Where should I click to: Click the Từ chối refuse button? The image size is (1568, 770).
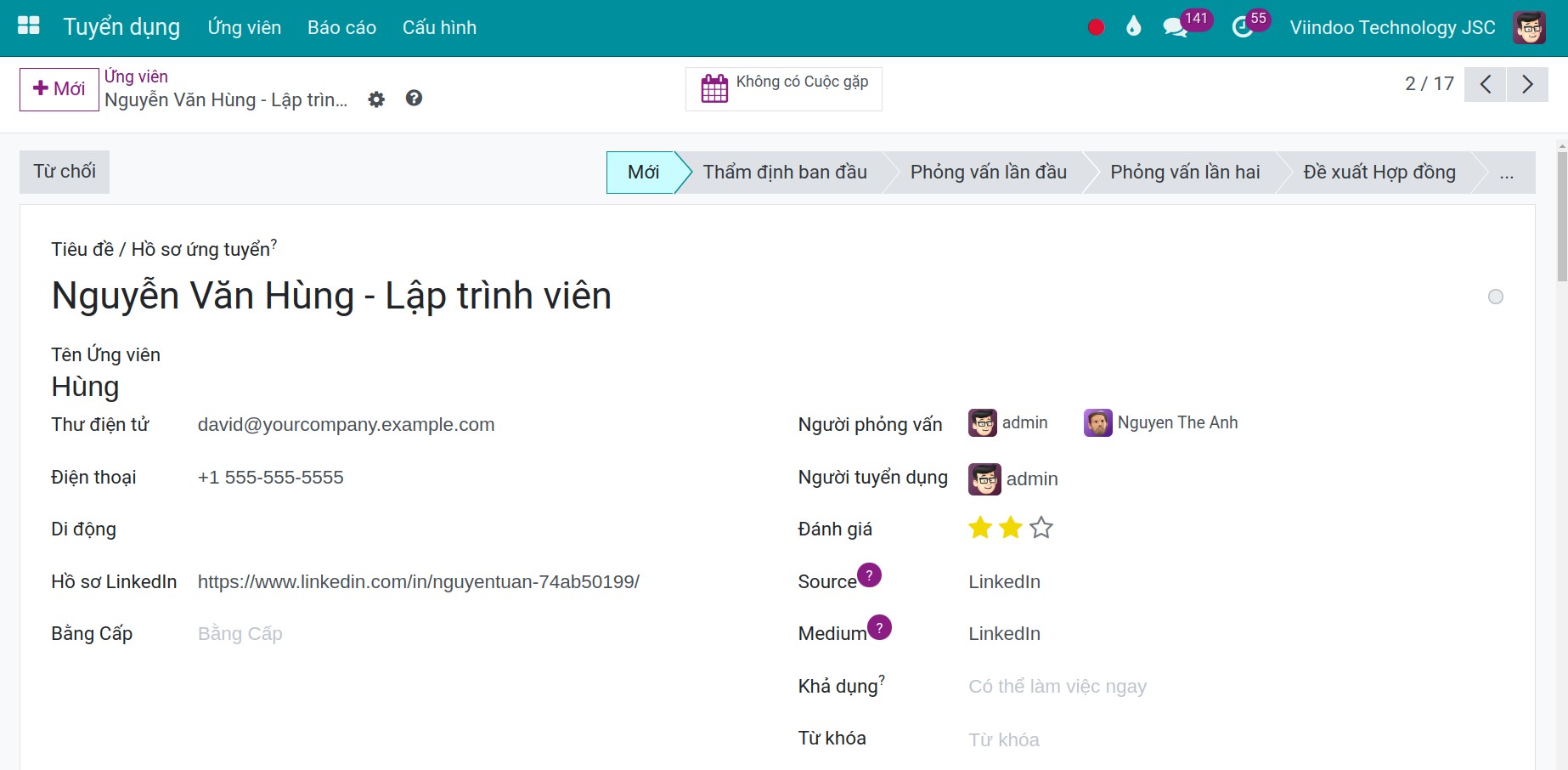click(65, 172)
